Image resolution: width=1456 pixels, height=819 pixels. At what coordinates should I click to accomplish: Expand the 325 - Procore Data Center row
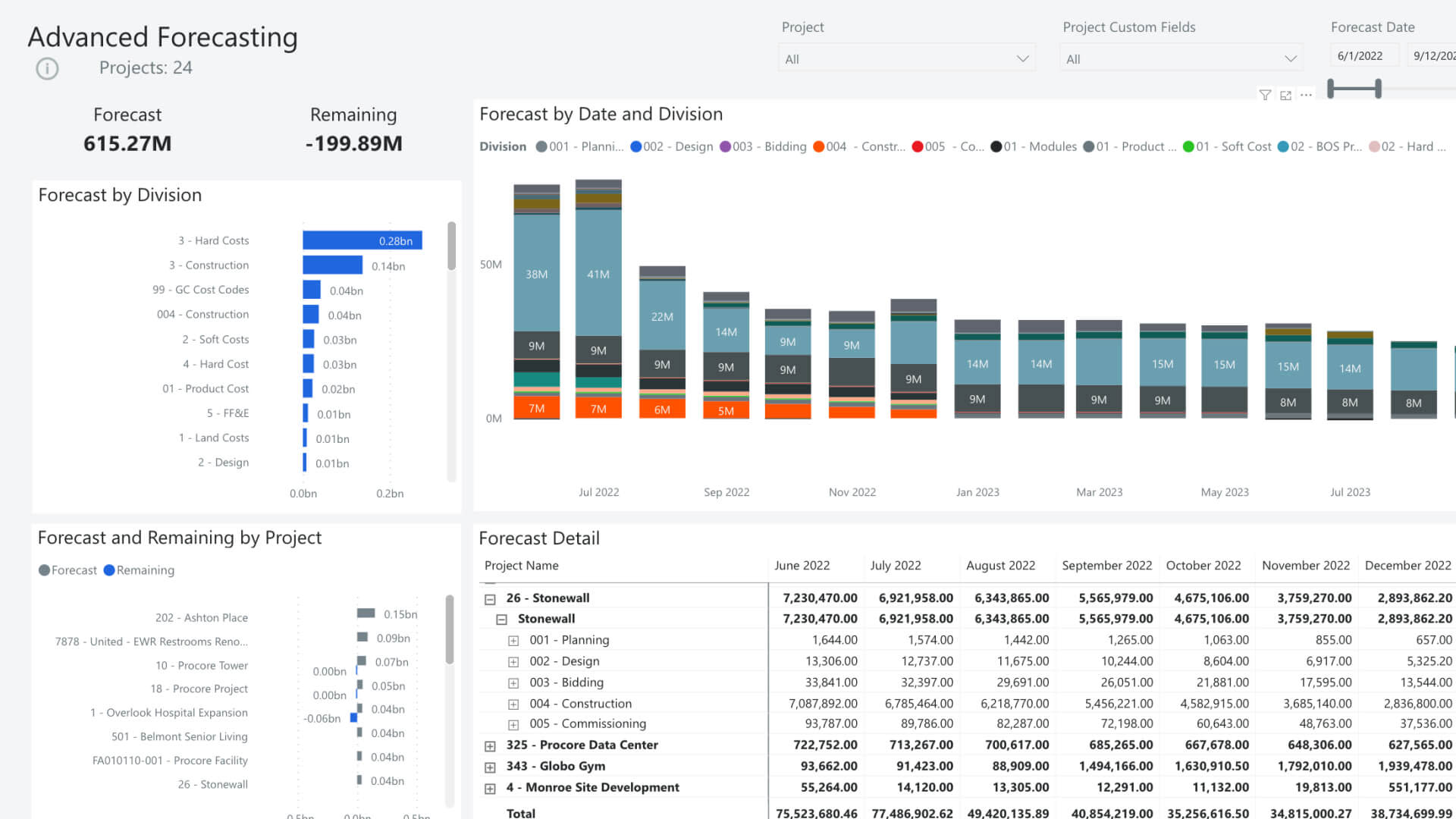(x=490, y=745)
